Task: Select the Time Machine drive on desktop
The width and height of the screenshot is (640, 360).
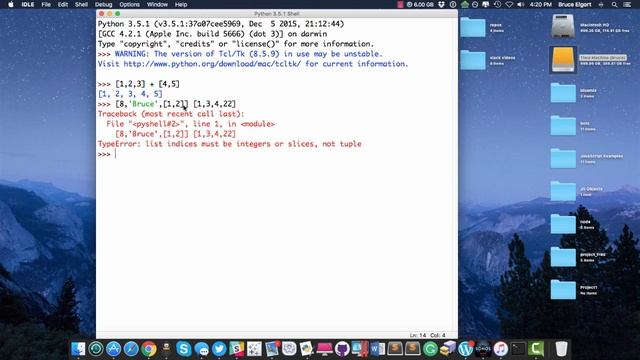Action: pos(563,59)
